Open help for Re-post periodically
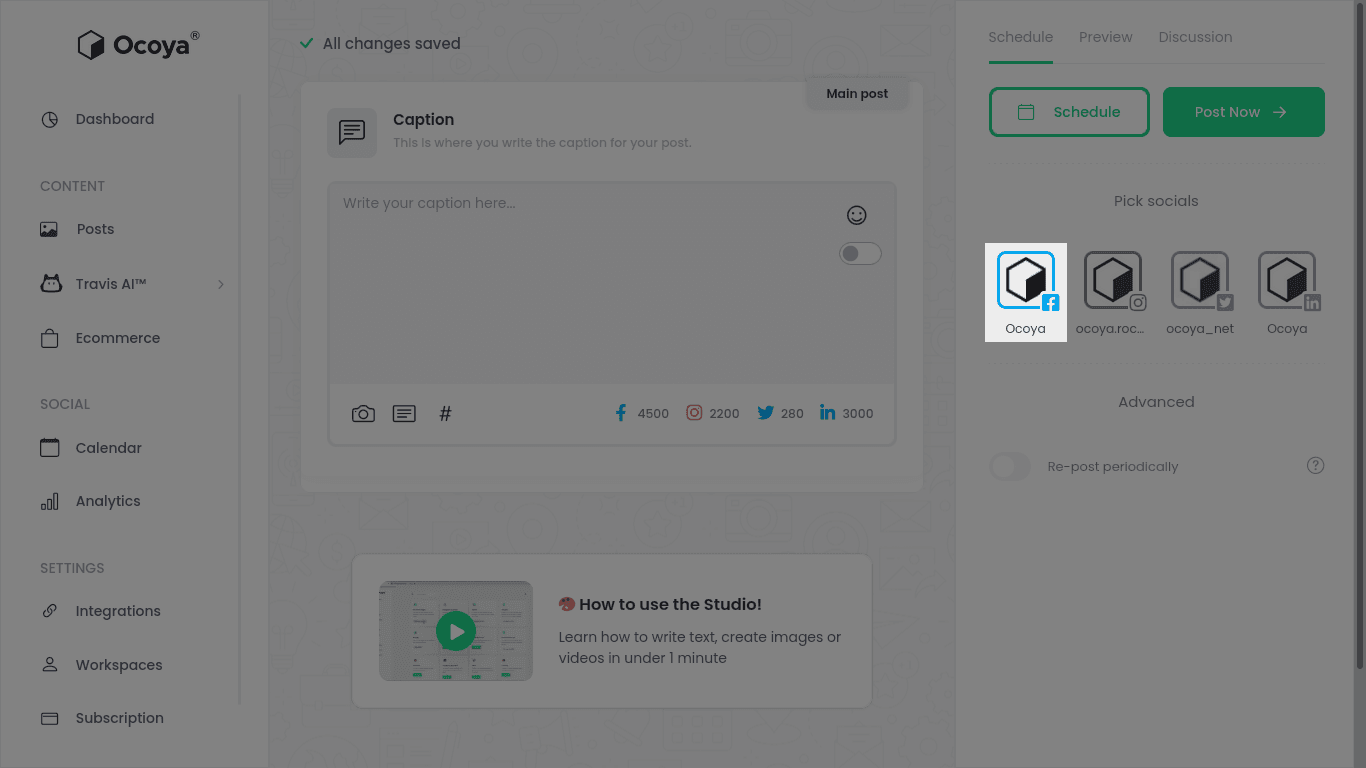1366x768 pixels. [1316, 466]
